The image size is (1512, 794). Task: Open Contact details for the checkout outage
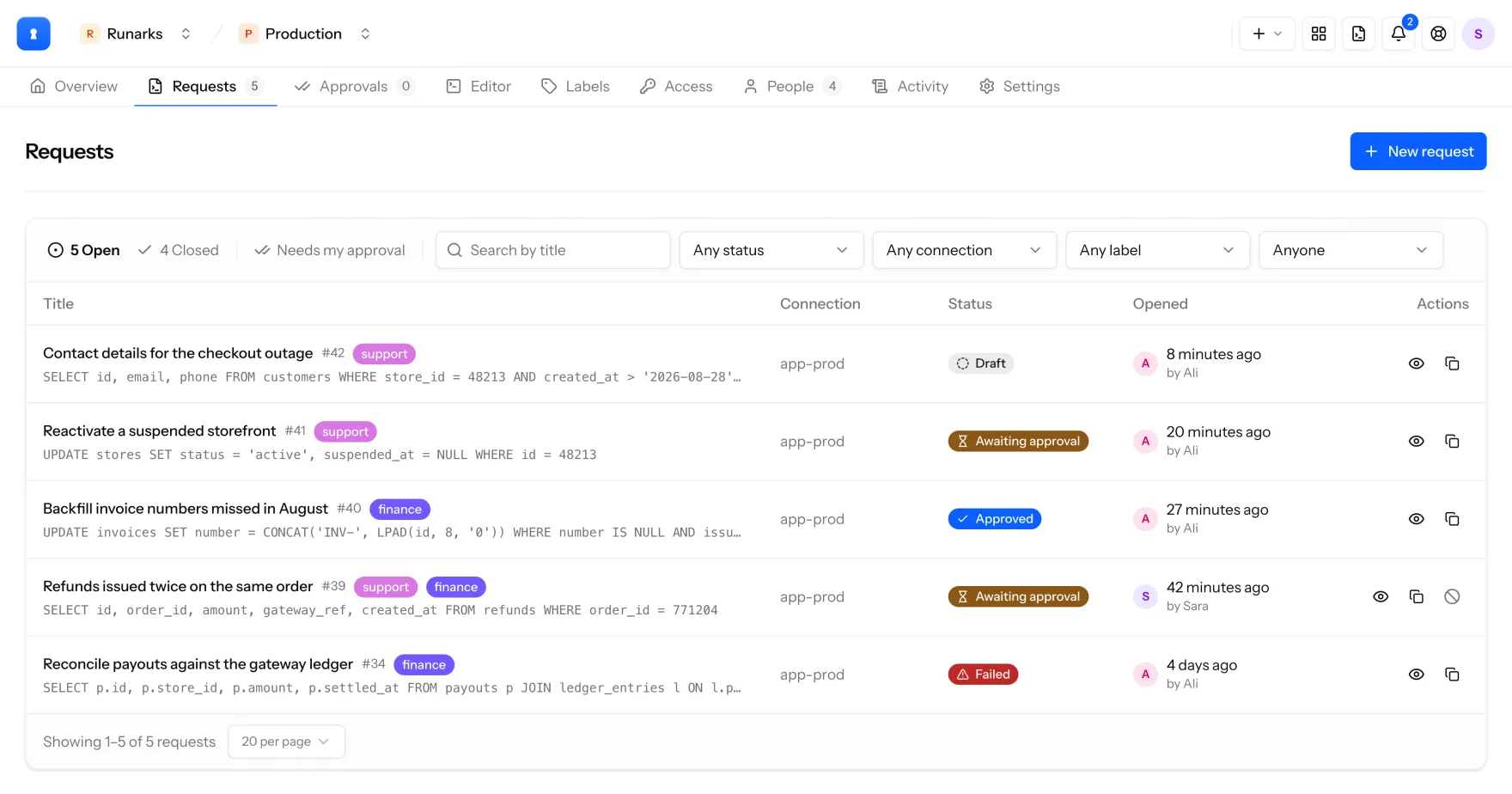coord(178,353)
